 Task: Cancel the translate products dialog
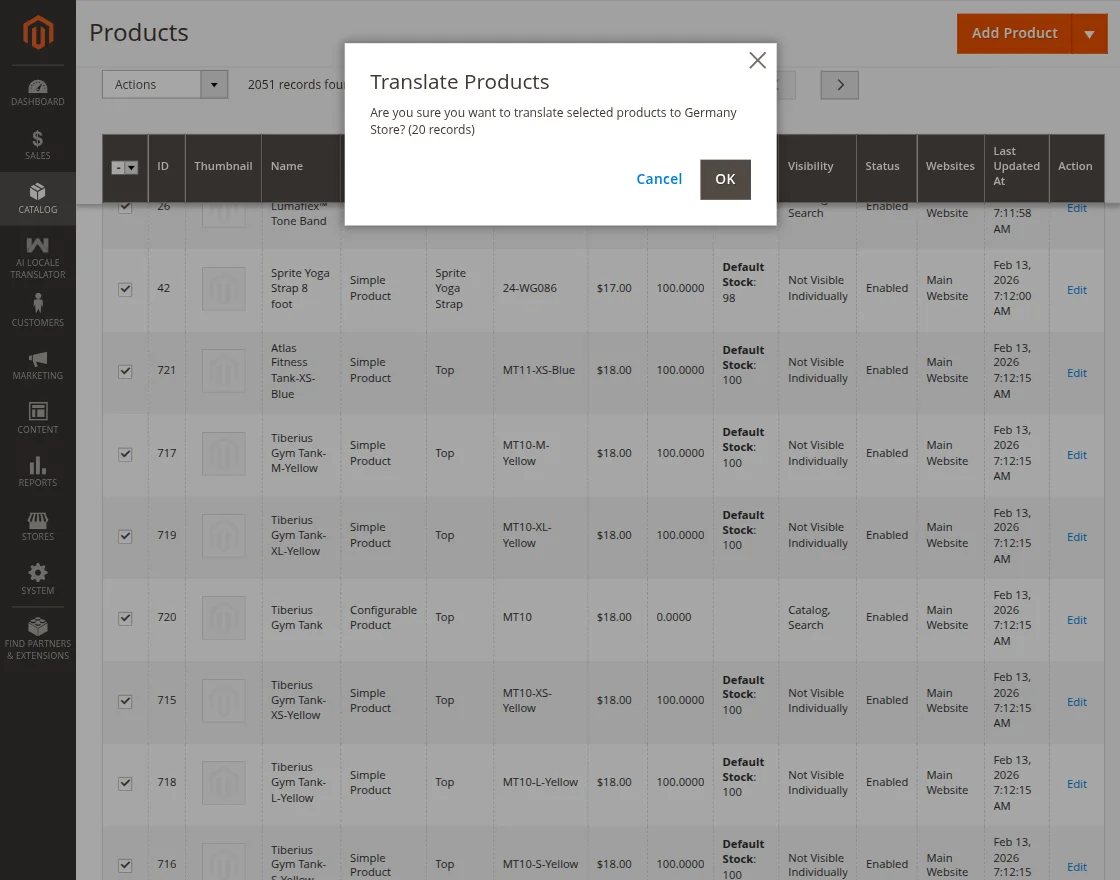coord(659,179)
